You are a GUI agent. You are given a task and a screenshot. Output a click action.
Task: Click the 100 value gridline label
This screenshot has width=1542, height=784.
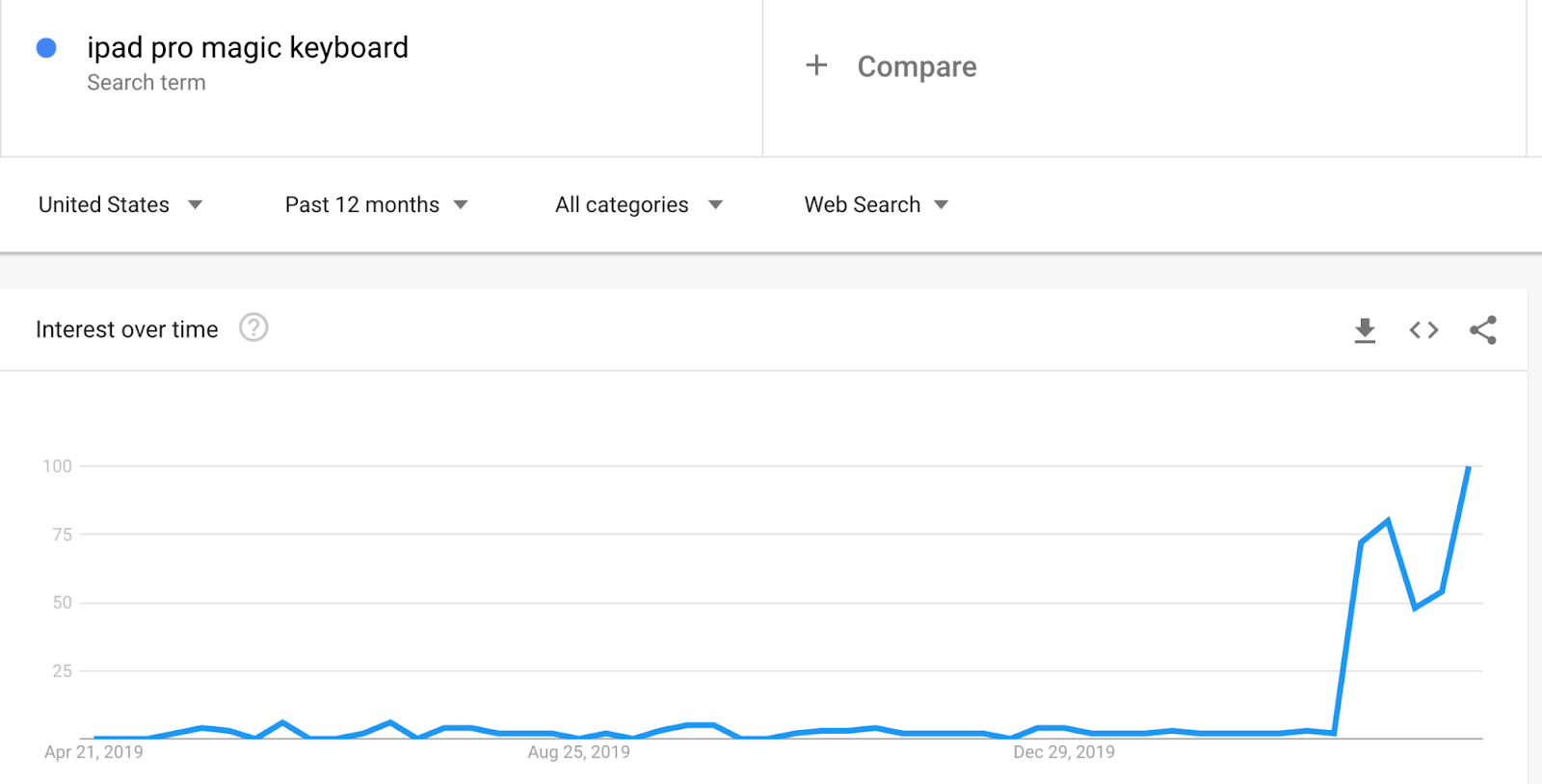[59, 466]
